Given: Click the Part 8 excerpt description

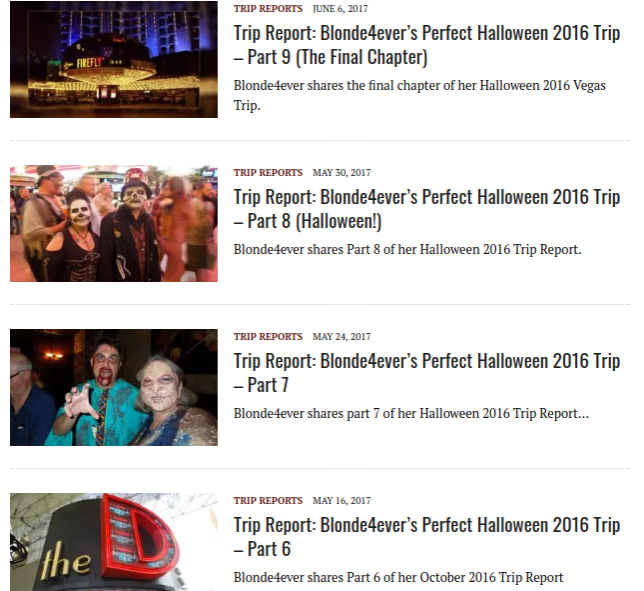Looking at the screenshot, I should pyautogui.click(x=407, y=249).
